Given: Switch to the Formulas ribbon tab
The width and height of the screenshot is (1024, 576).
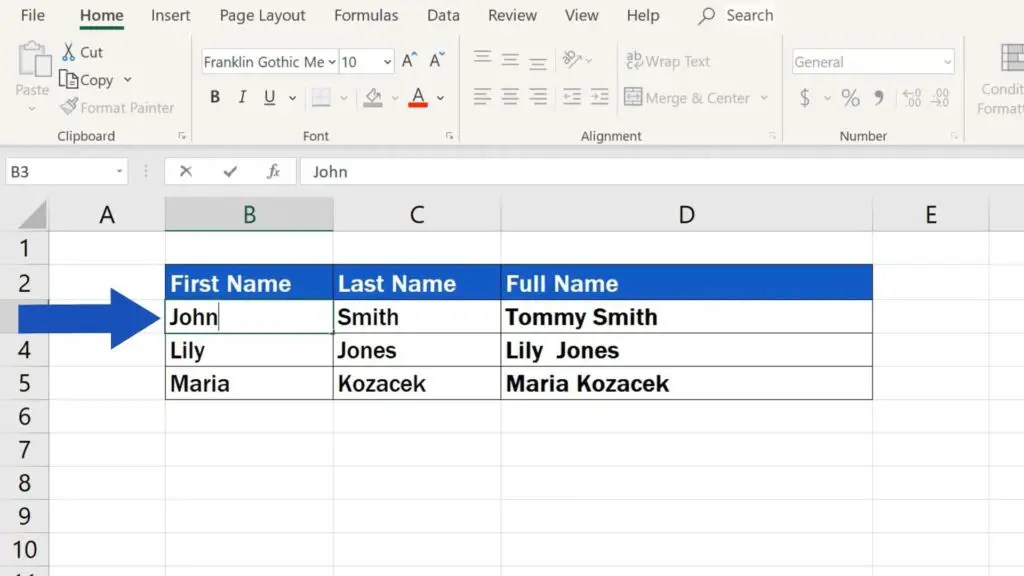Looking at the screenshot, I should point(366,15).
